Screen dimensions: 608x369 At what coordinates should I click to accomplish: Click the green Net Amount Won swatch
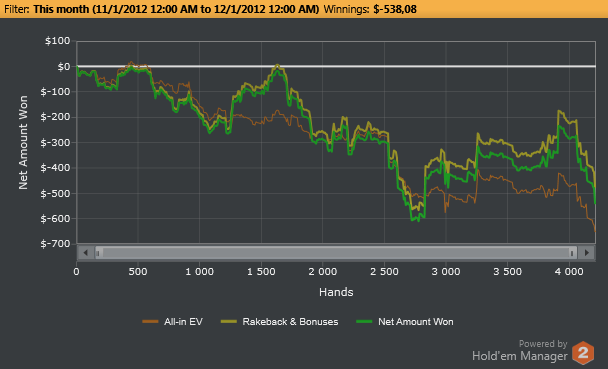coord(364,322)
